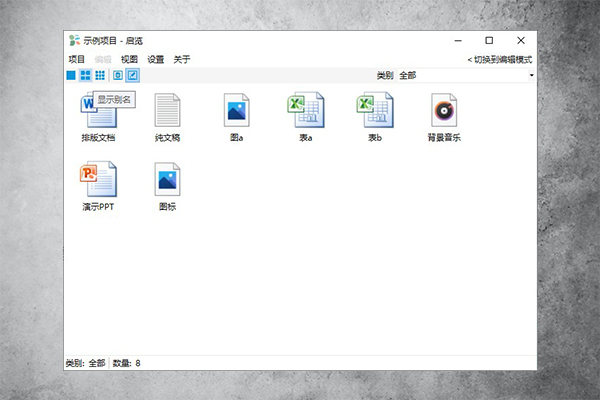Screen dimensions: 600x400
Task: Open the 类别 combo box showing 全部
Action: coord(466,75)
